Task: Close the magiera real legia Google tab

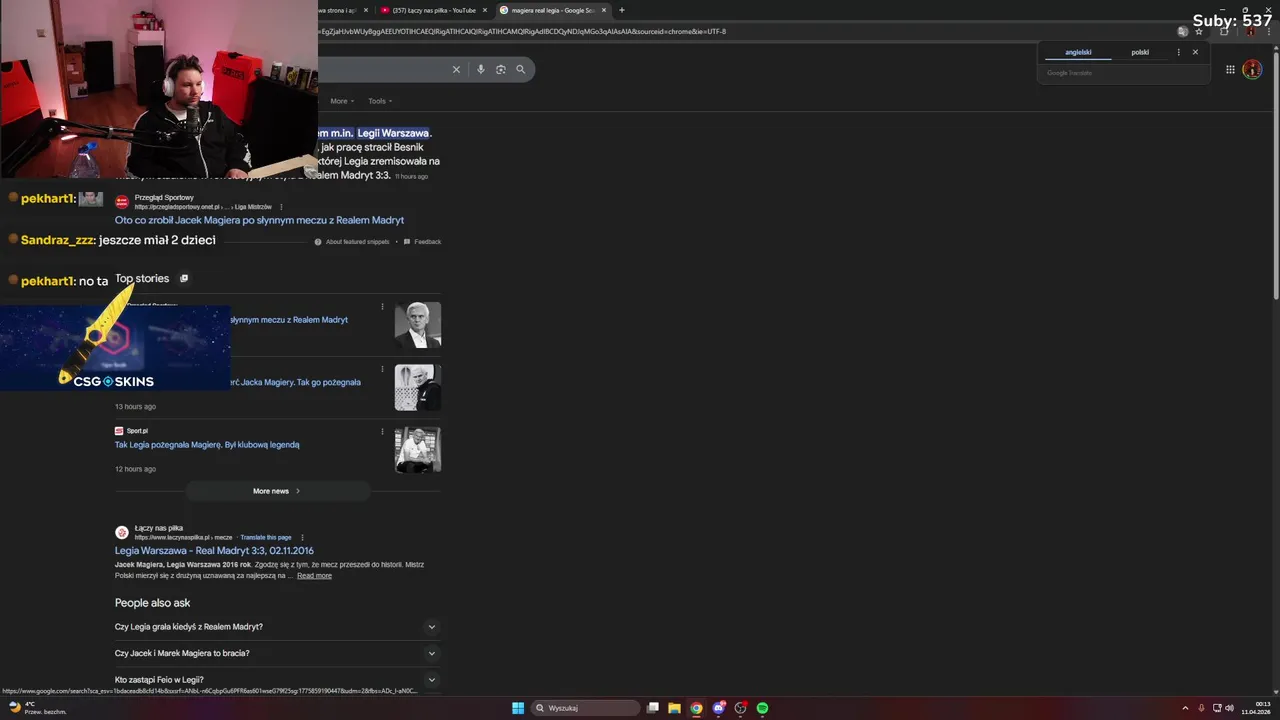Action: [604, 10]
